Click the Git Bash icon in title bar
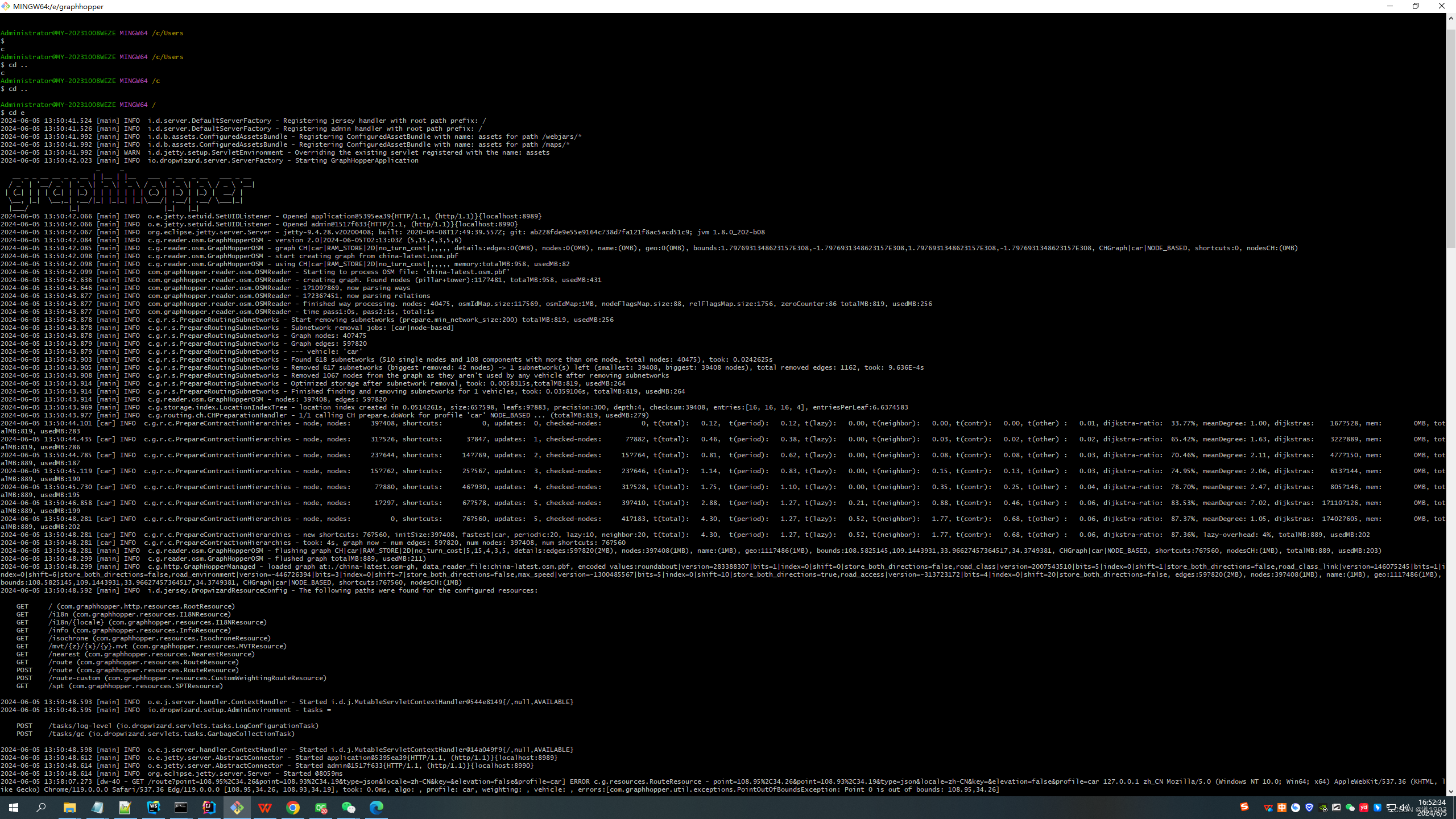The width and height of the screenshot is (1456, 819). pos(6,6)
